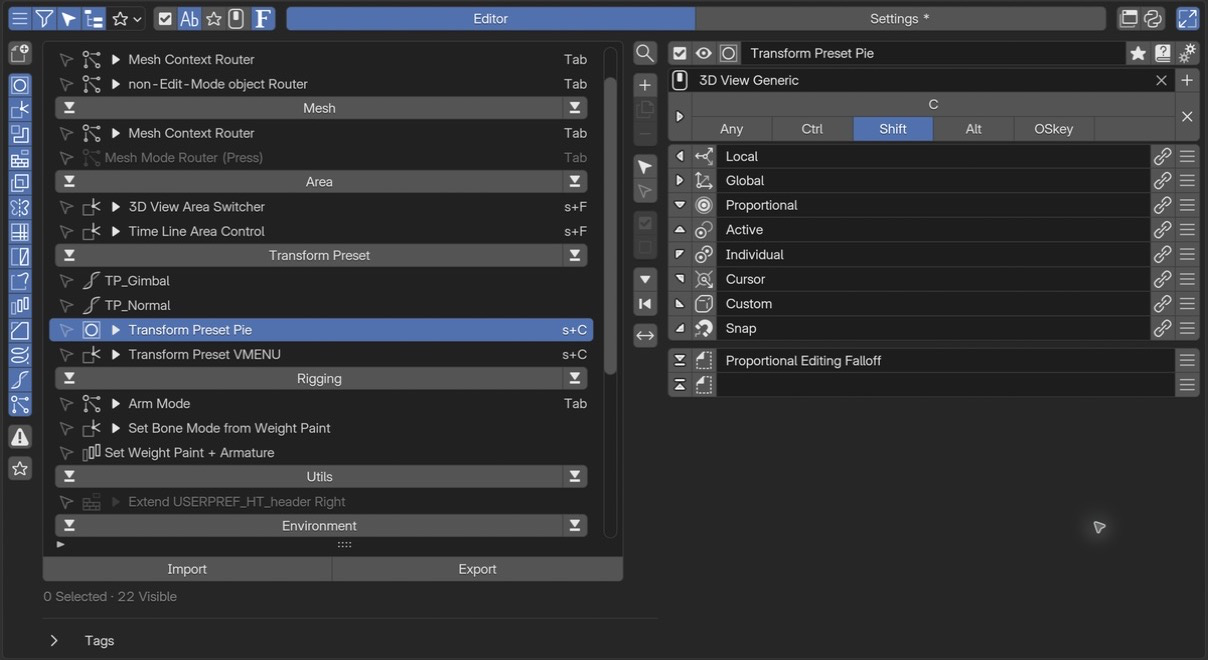The height and width of the screenshot is (660, 1208).
Task: Select the pie menu circle icon in sidebar
Action: 20,85
